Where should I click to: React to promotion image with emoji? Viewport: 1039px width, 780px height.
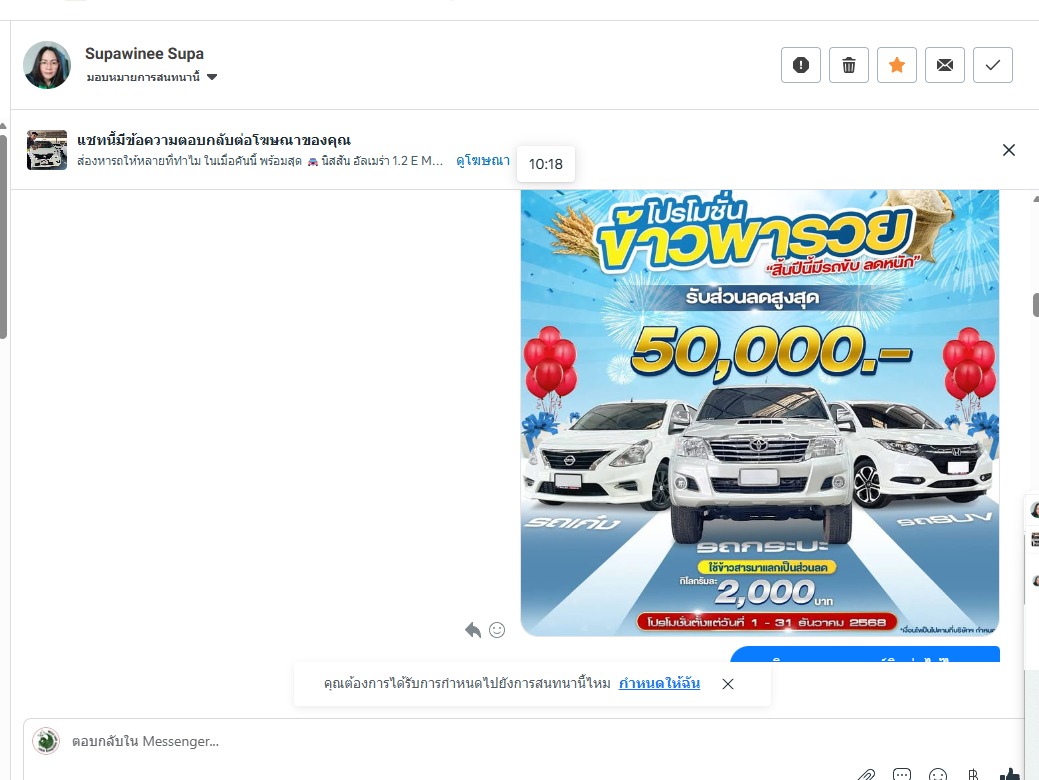coord(497,630)
